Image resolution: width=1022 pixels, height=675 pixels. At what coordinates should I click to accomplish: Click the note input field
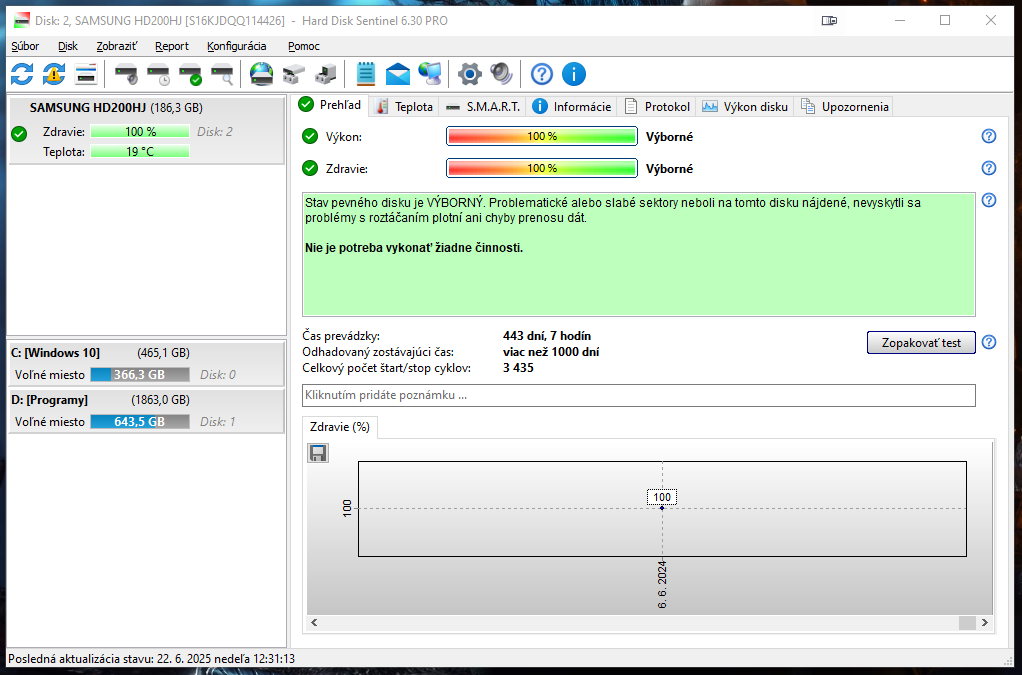tap(638, 395)
